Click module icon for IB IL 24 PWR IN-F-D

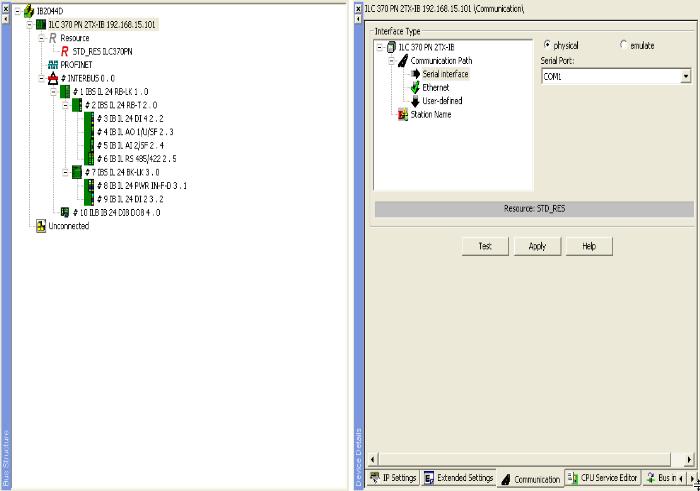coord(89,185)
